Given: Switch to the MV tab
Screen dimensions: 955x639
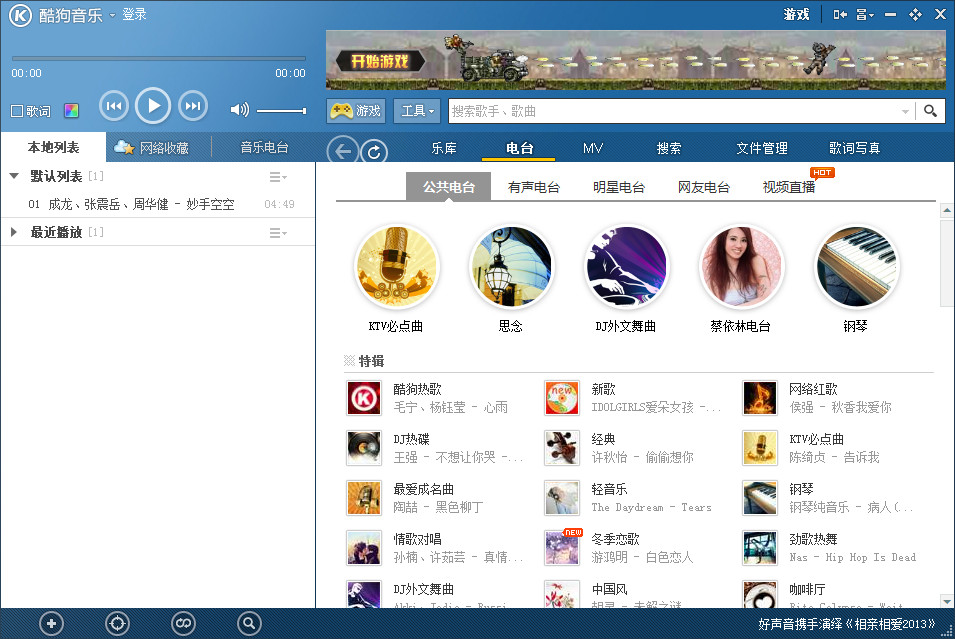Looking at the screenshot, I should pos(593,148).
